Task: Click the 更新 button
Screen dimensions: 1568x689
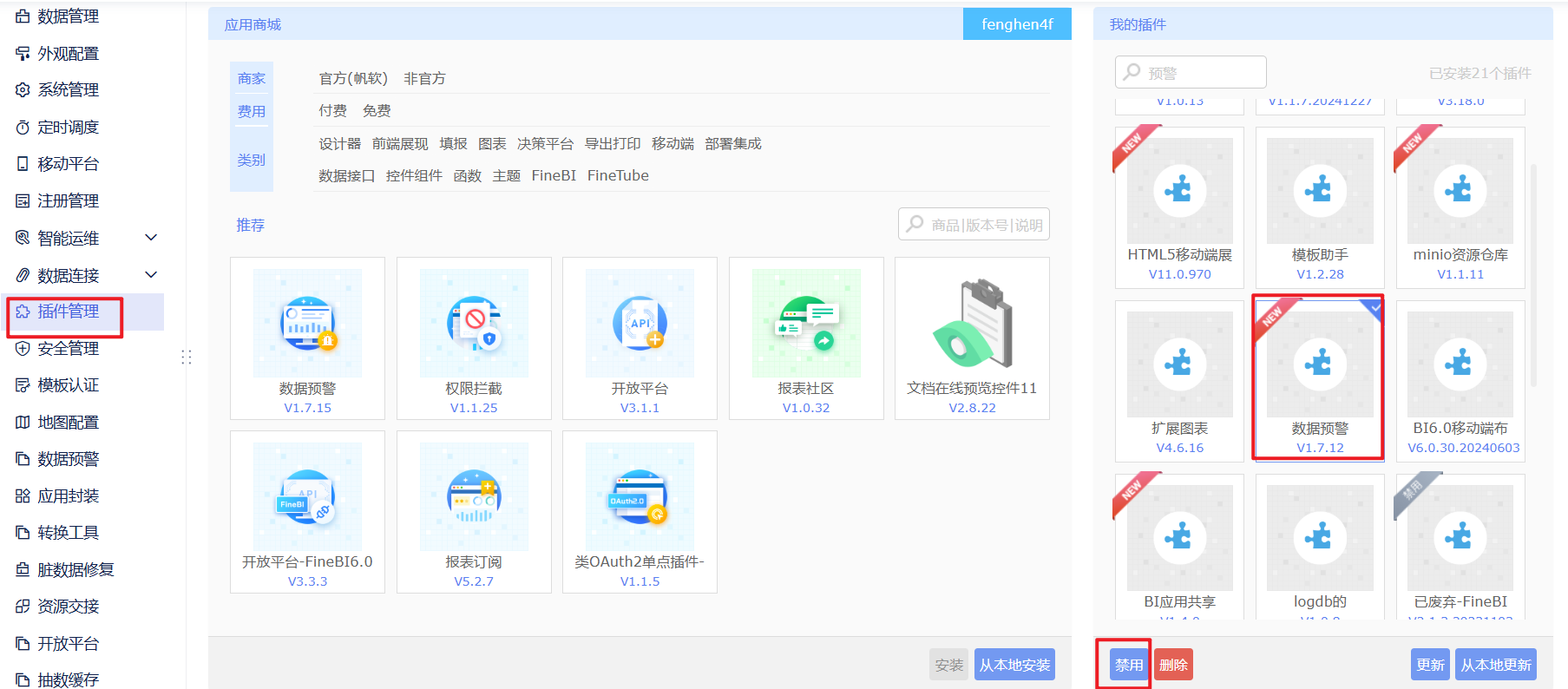Action: (x=1430, y=665)
